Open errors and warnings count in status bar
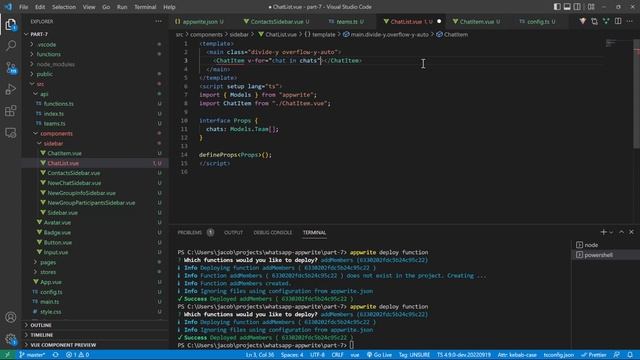 78,355
